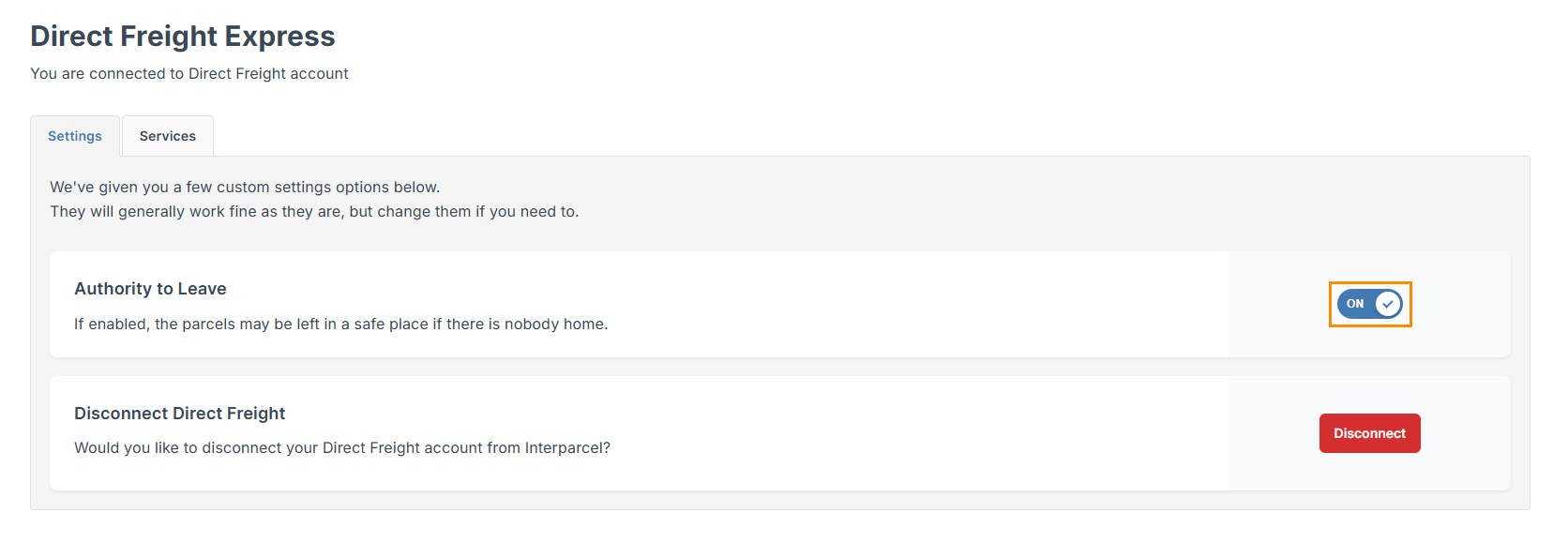Click the custom settings options intro line
1568x543 pixels.
click(245, 187)
